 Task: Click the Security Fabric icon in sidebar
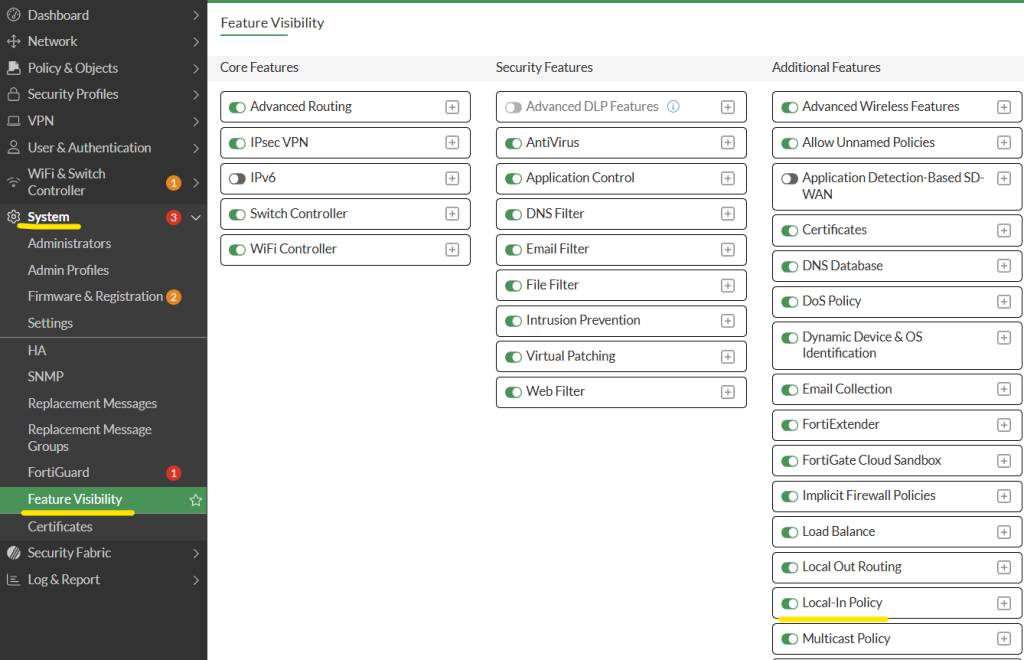click(14, 553)
